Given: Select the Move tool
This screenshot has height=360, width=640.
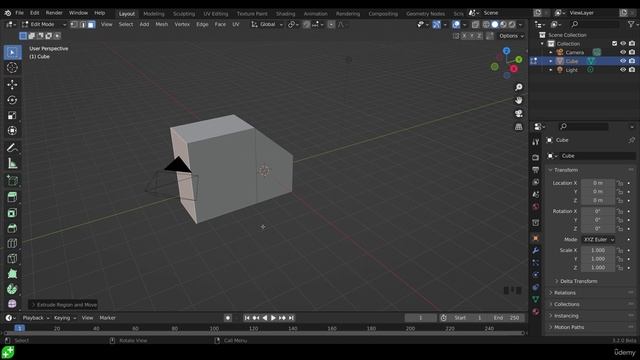Looking at the screenshot, I should (12, 84).
